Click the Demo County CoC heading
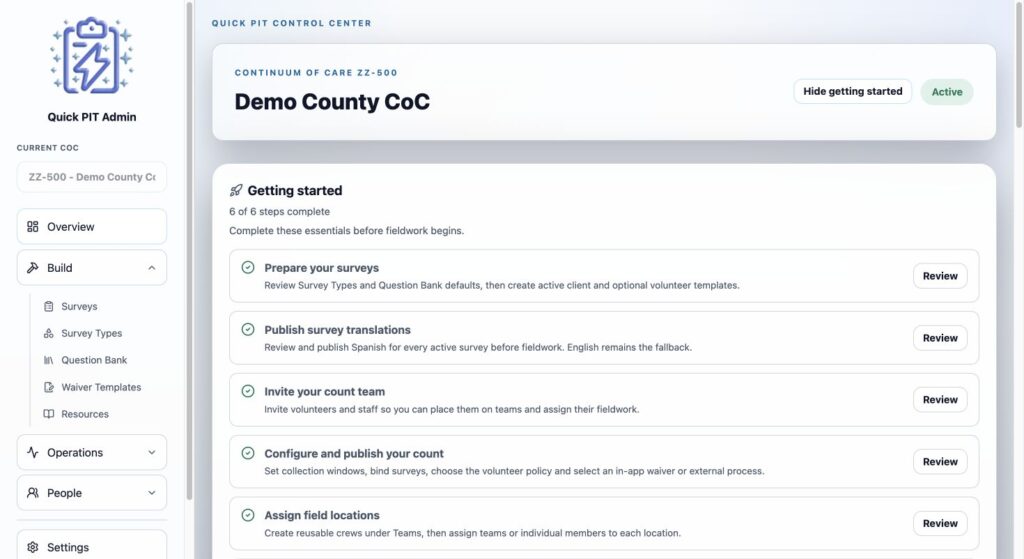The image size is (1024, 559). point(332,102)
